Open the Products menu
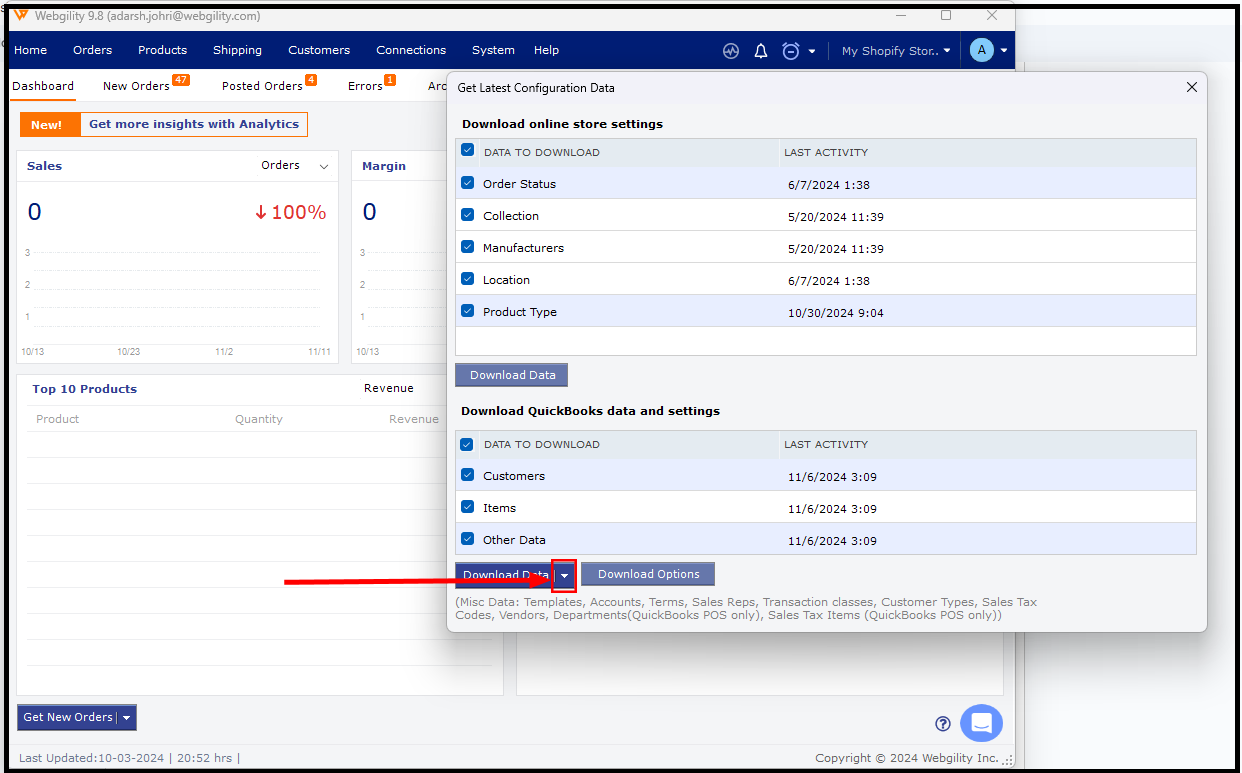Viewport: 1242px width, 773px height. coord(163,50)
